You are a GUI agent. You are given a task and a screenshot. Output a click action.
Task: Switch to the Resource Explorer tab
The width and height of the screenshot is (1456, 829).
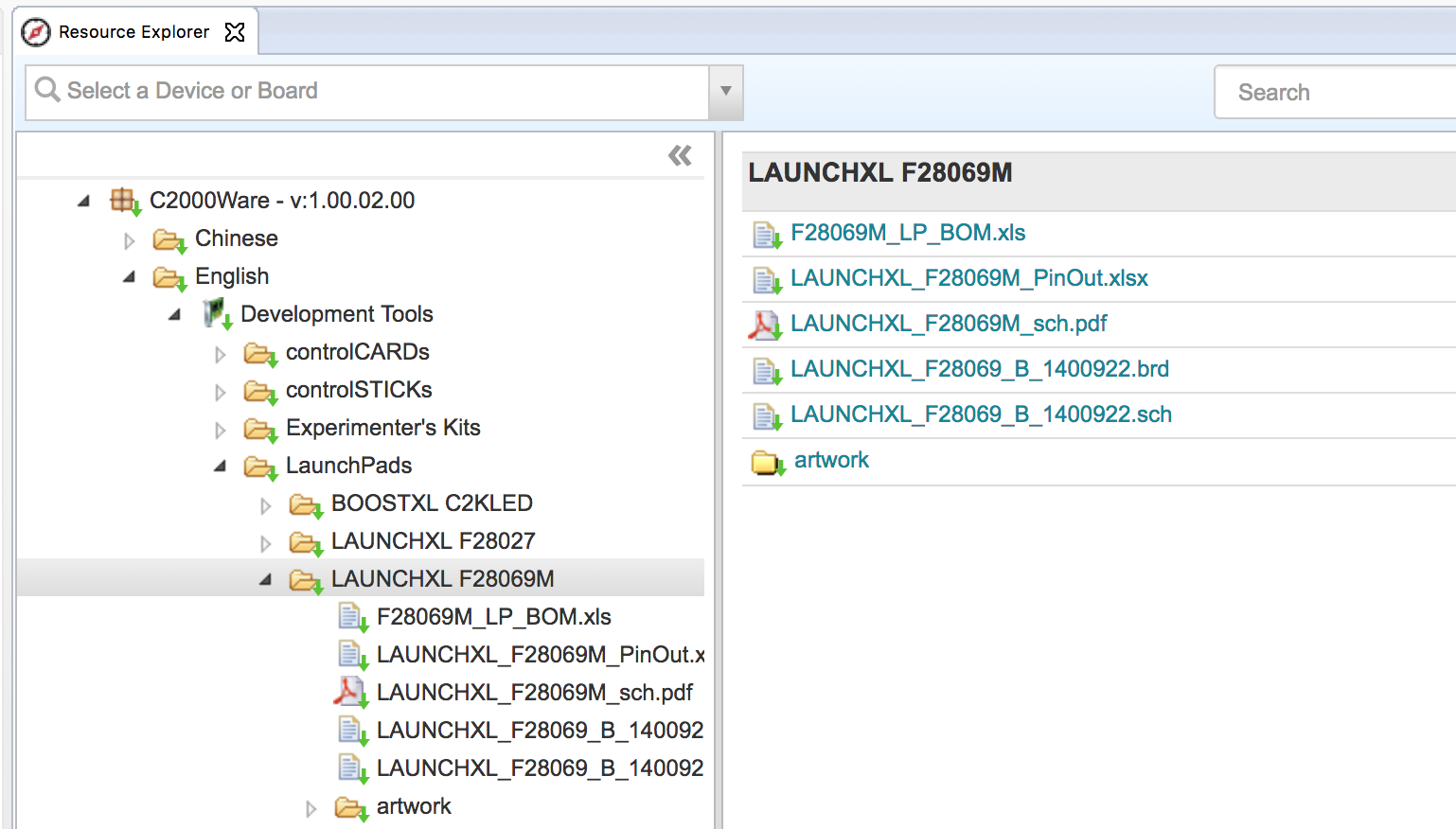[x=134, y=32]
